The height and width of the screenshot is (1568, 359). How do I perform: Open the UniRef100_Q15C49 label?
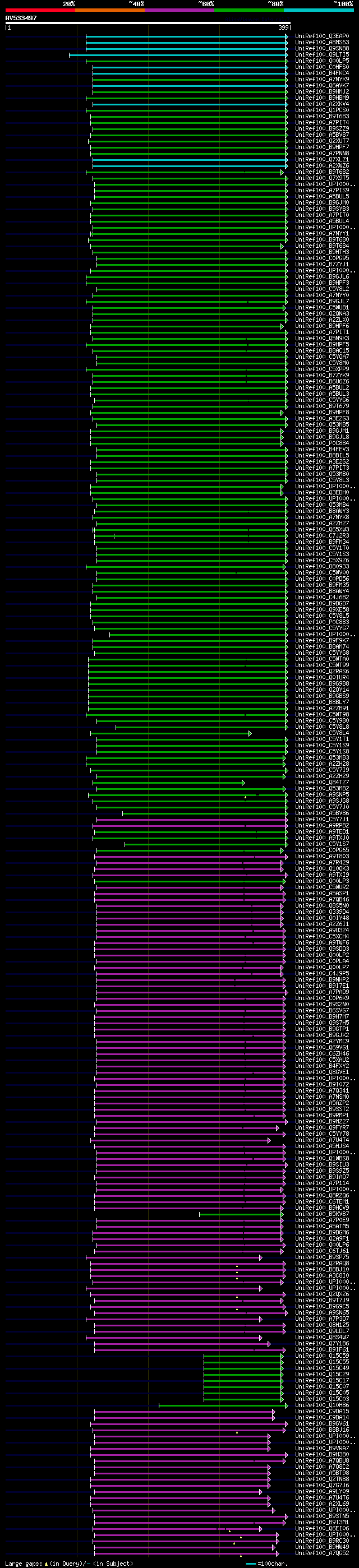(x=323, y=1368)
